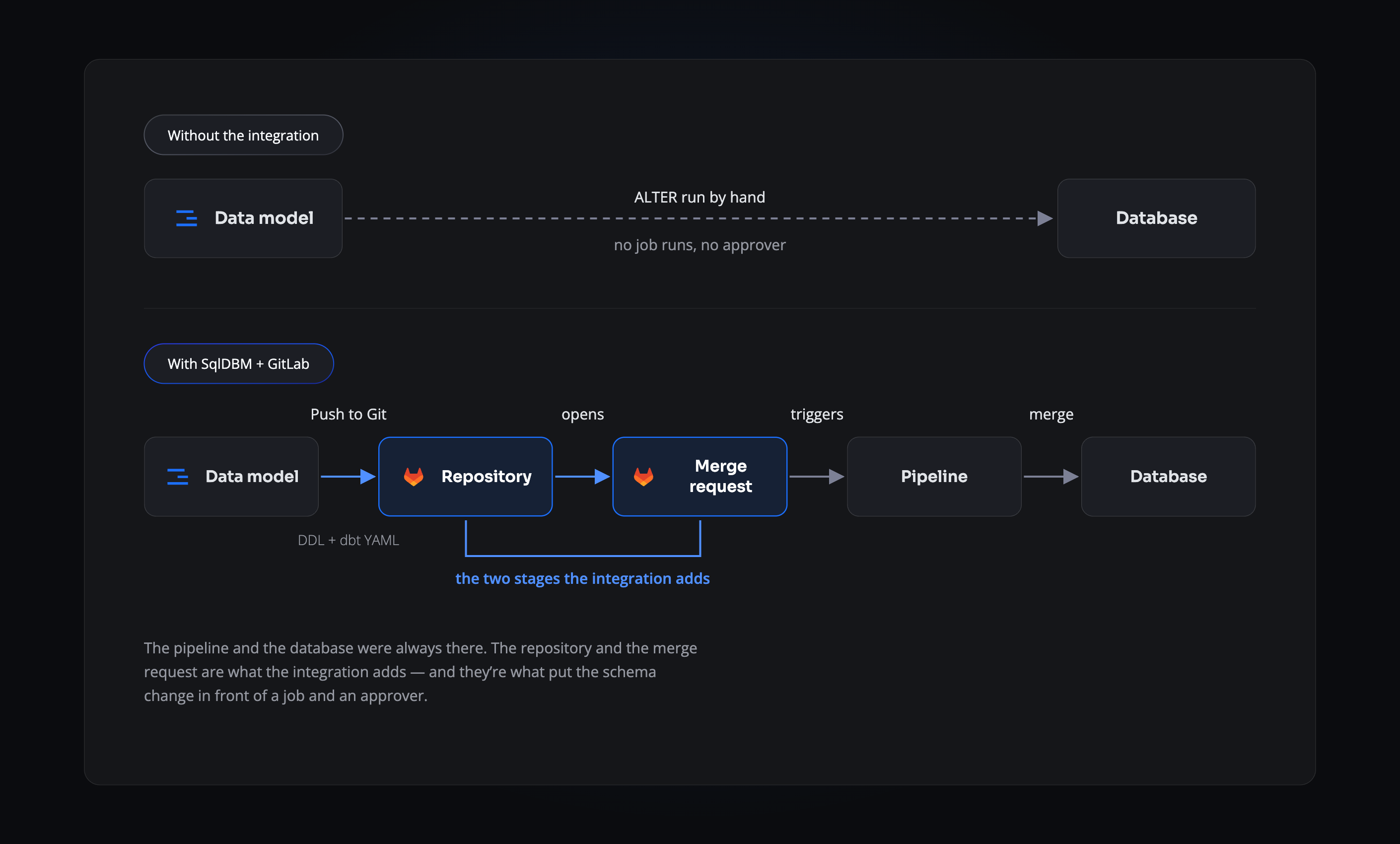
Task: Click the GitLab logo in the Merge request box
Action: (643, 476)
